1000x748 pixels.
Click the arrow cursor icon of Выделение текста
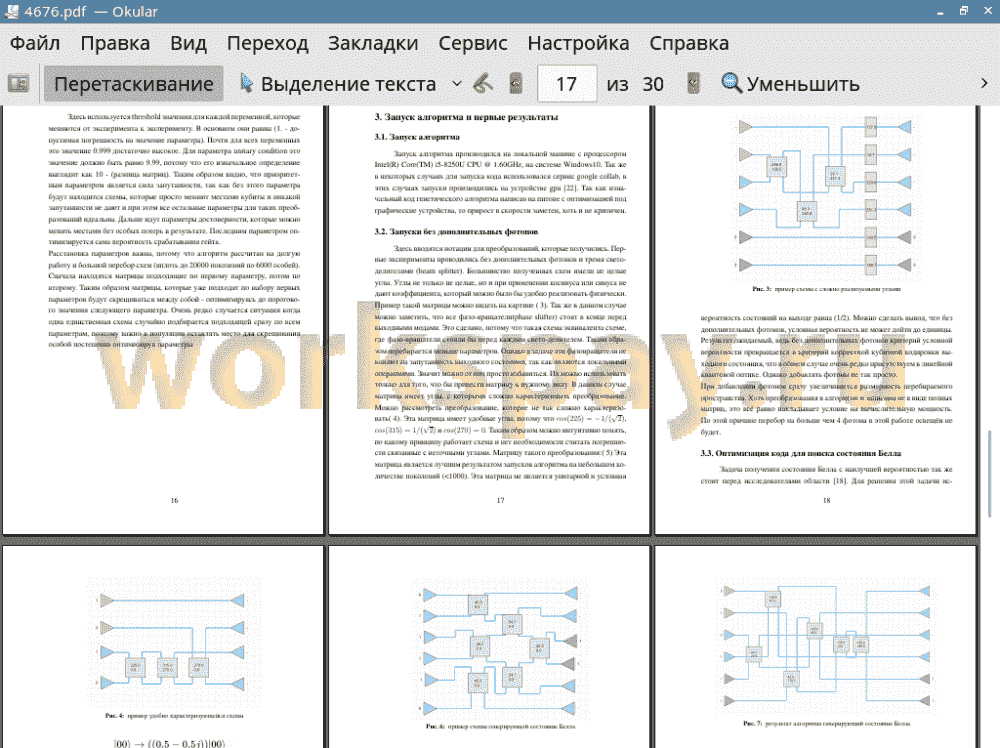pyautogui.click(x=246, y=83)
